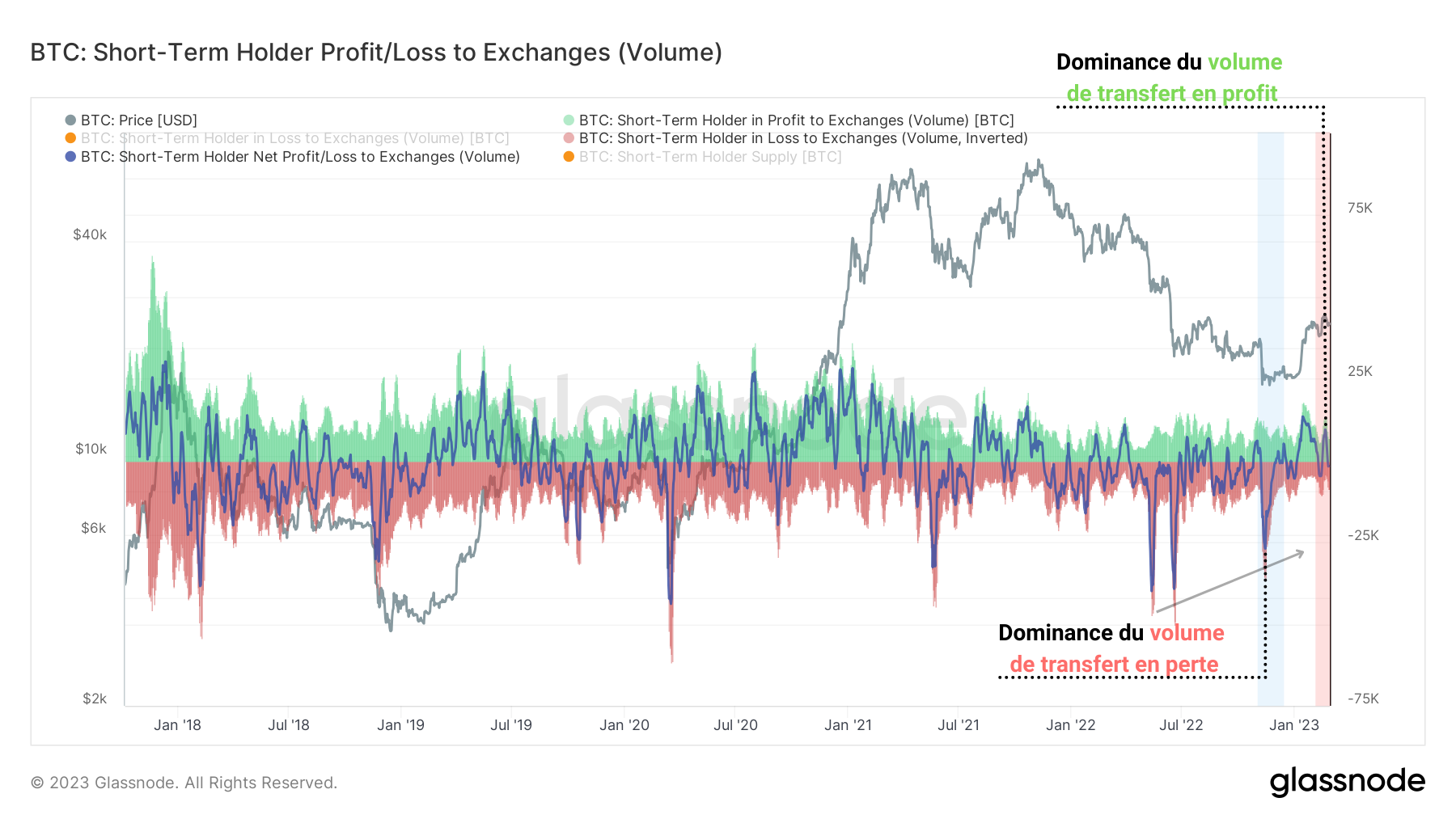Click the green Profit to Exchanges legend dot
The height and width of the screenshot is (819, 1456).
point(569,120)
